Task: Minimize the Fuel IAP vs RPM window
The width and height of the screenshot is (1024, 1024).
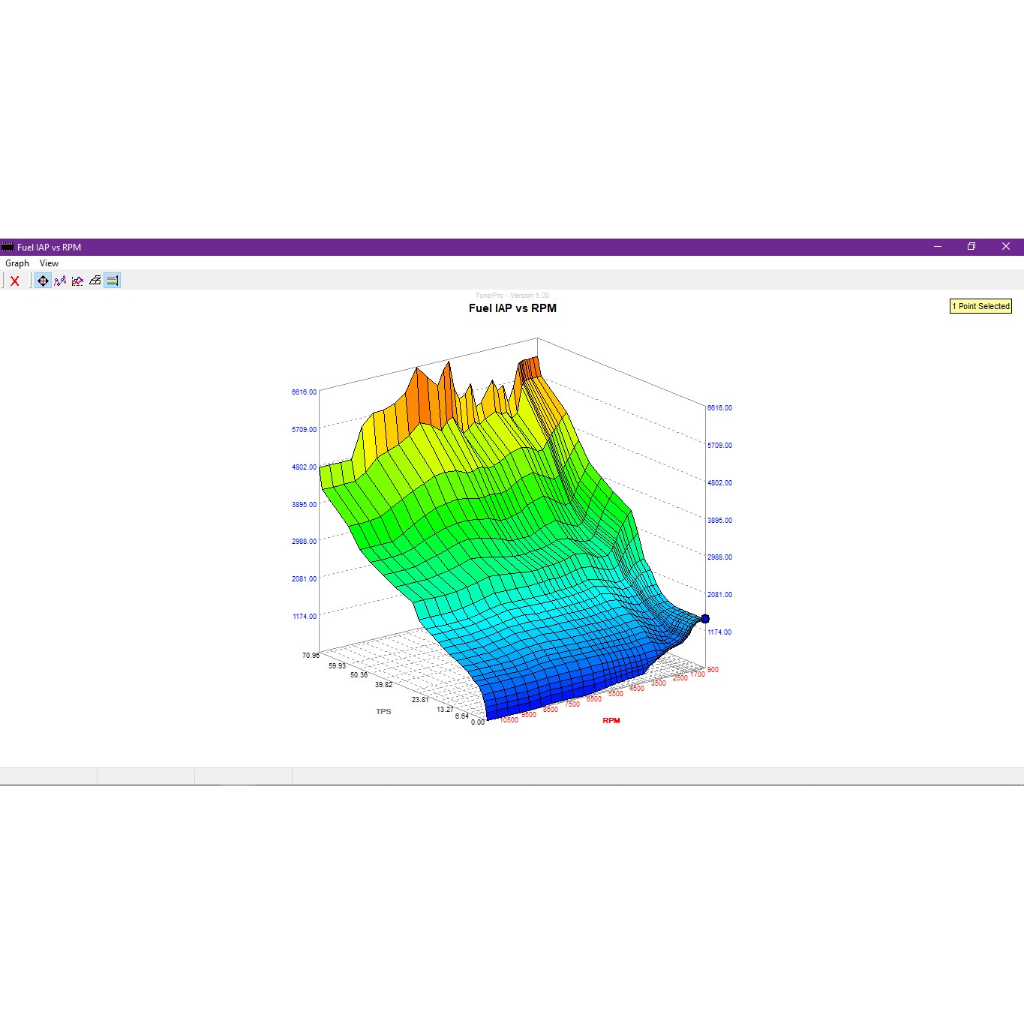Action: click(938, 246)
